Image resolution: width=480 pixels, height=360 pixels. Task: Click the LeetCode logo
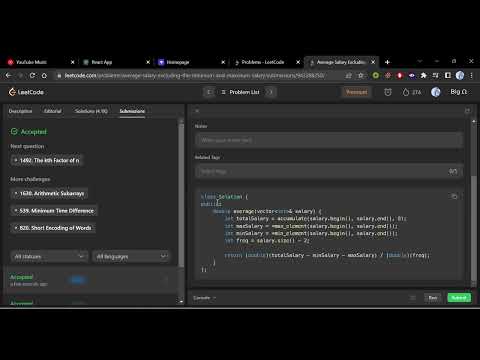pyautogui.click(x=26, y=92)
